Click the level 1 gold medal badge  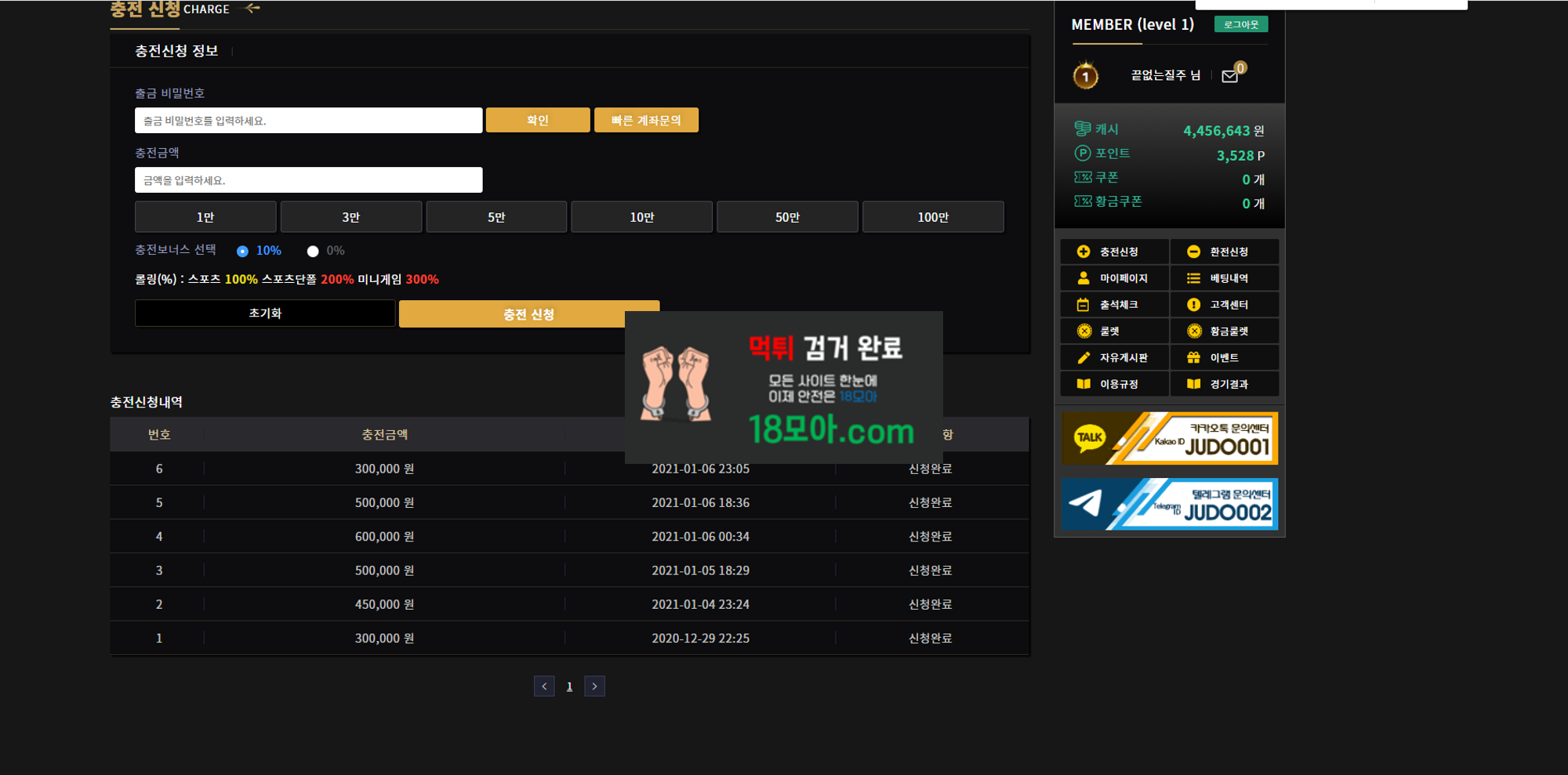(1085, 76)
